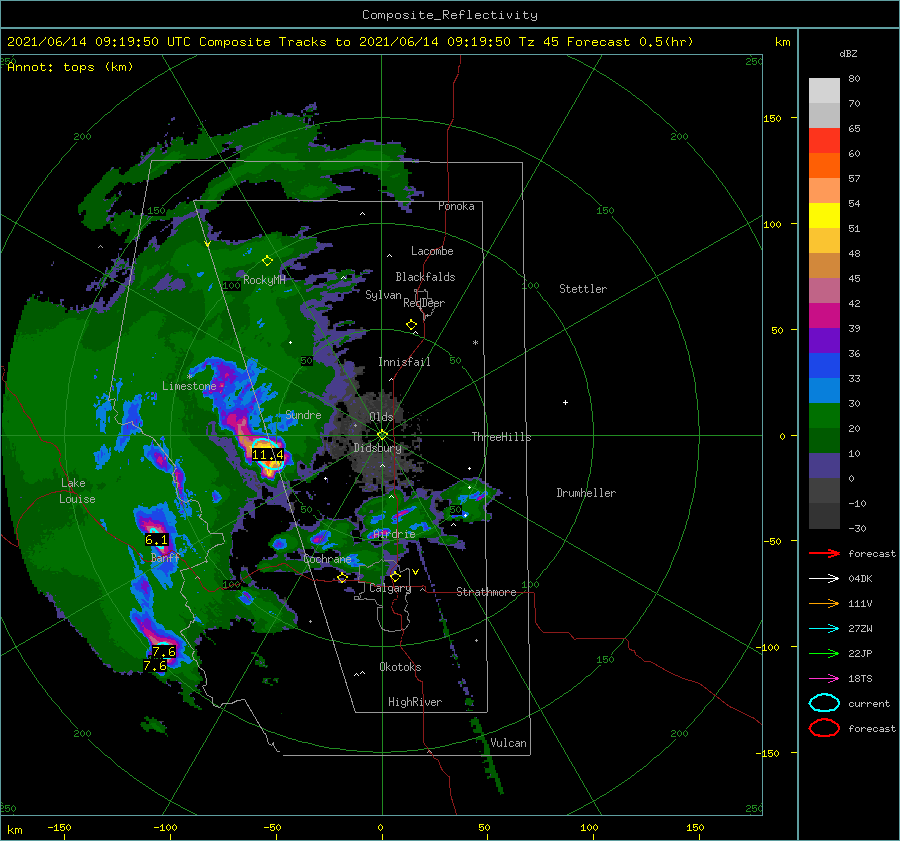Click the red forecast ellipse legend icon
Screen dimensions: 900x841
coord(824,728)
